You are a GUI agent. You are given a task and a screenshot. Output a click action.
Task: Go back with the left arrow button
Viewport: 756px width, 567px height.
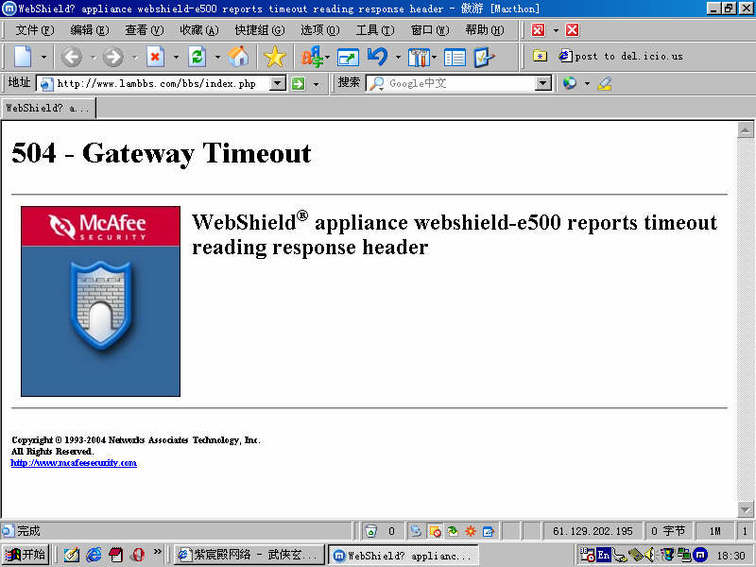coord(71,57)
